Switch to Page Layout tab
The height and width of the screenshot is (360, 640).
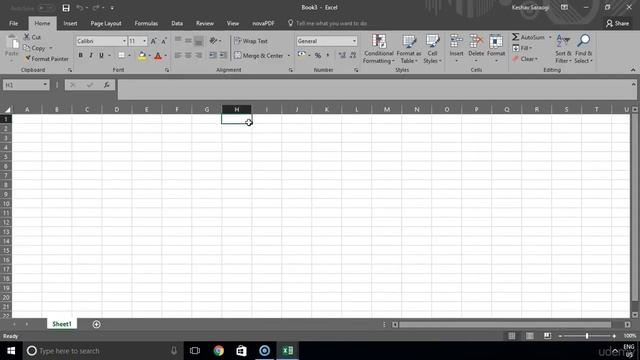[106, 23]
